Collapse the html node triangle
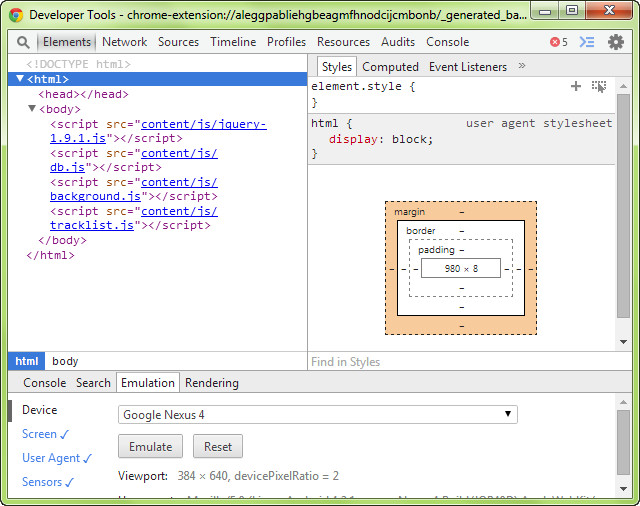The image size is (640, 506). (20, 78)
